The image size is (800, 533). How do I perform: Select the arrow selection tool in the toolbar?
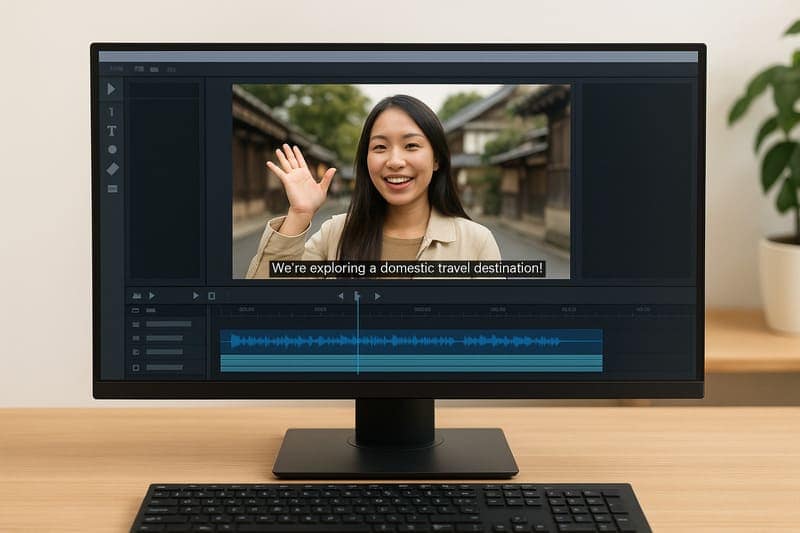coord(111,89)
